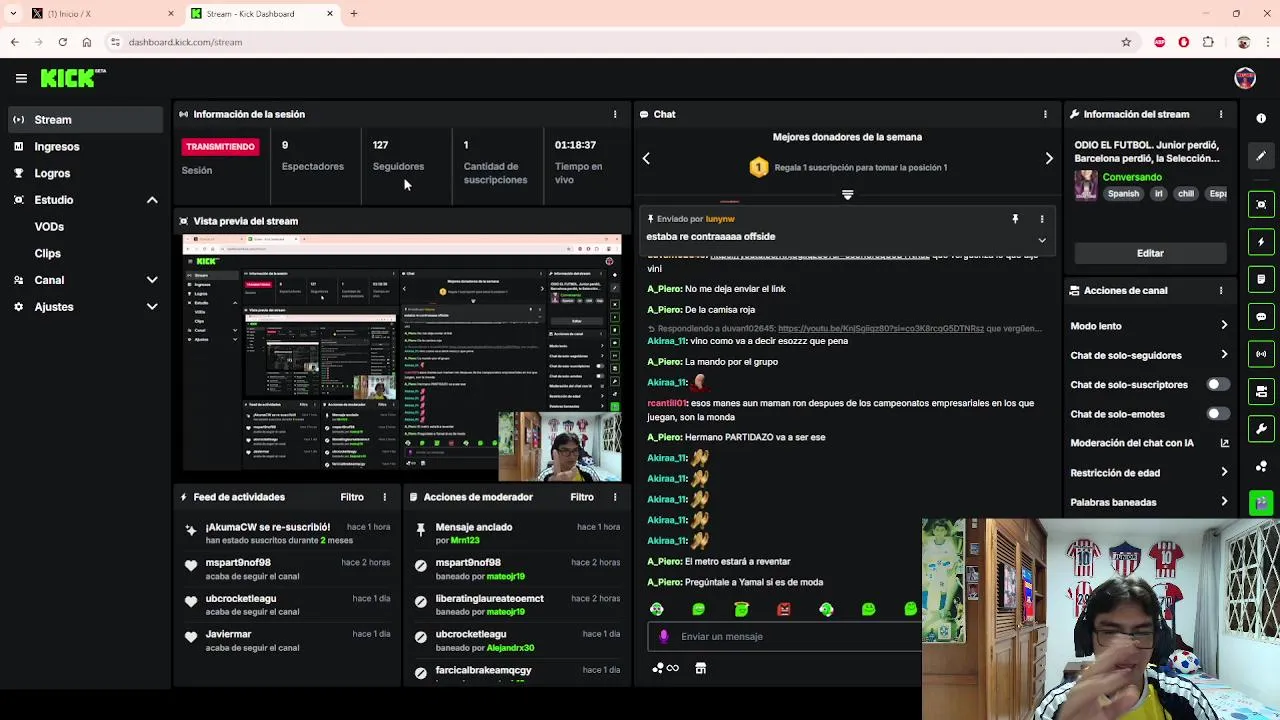Click the Conversando category thumbnail
This screenshot has height=720, width=1280.
pyautogui.click(x=1085, y=185)
